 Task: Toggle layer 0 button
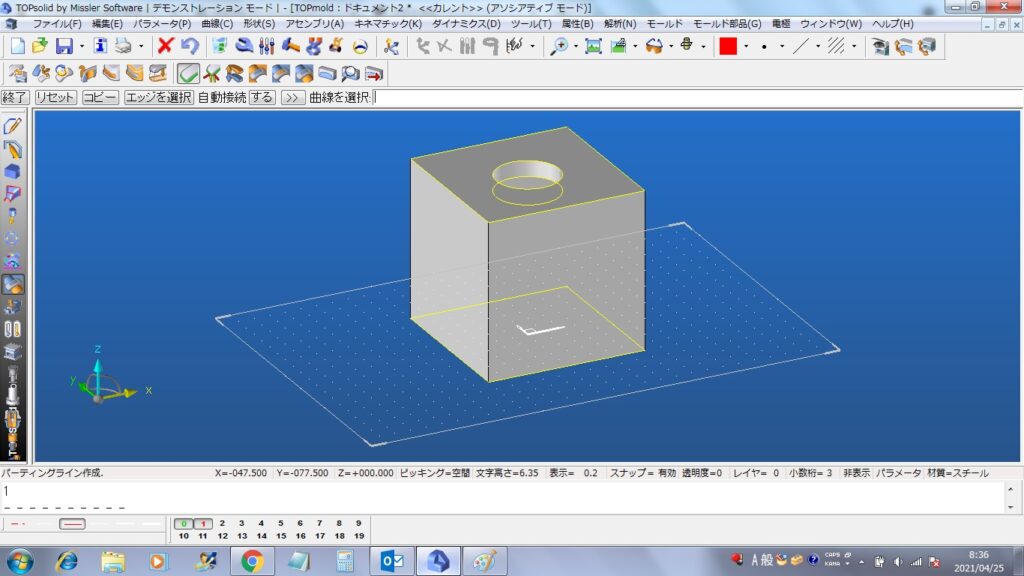click(x=184, y=523)
